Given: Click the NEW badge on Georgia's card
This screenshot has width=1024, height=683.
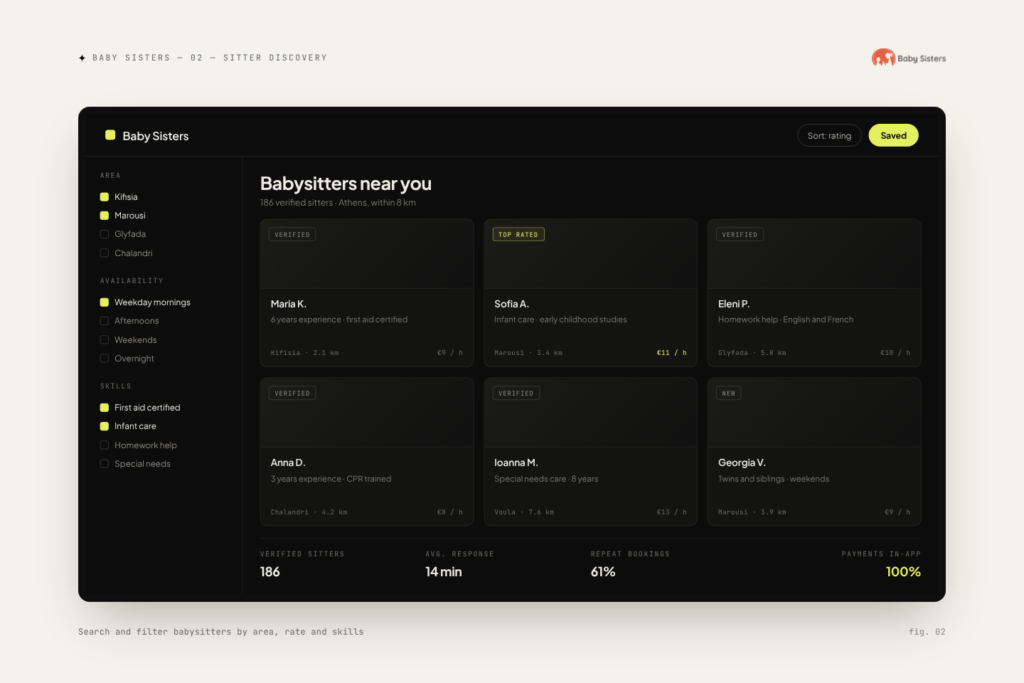Looking at the screenshot, I should pyautogui.click(x=729, y=393).
